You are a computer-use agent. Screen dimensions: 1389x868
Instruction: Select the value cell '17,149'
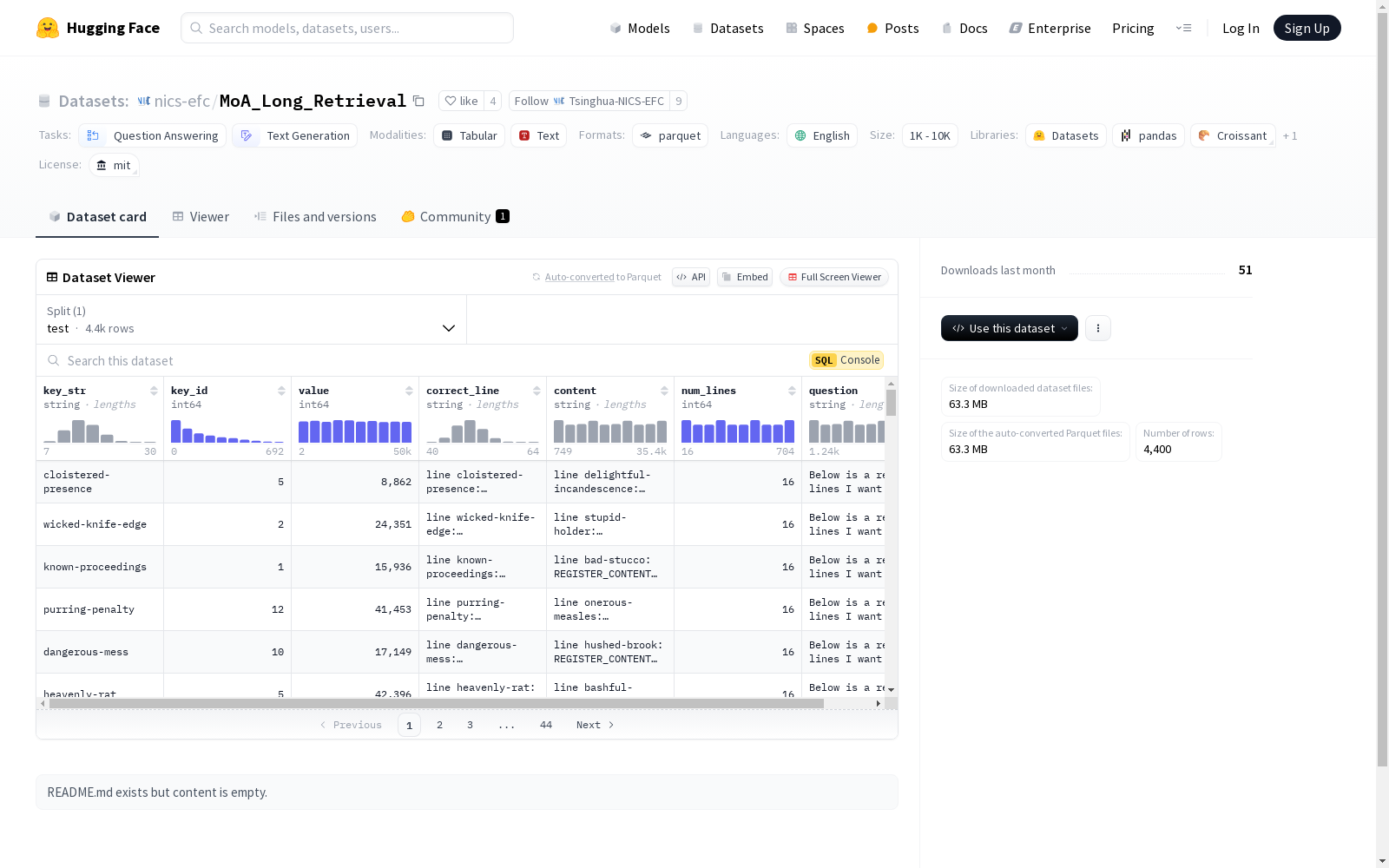(x=355, y=652)
